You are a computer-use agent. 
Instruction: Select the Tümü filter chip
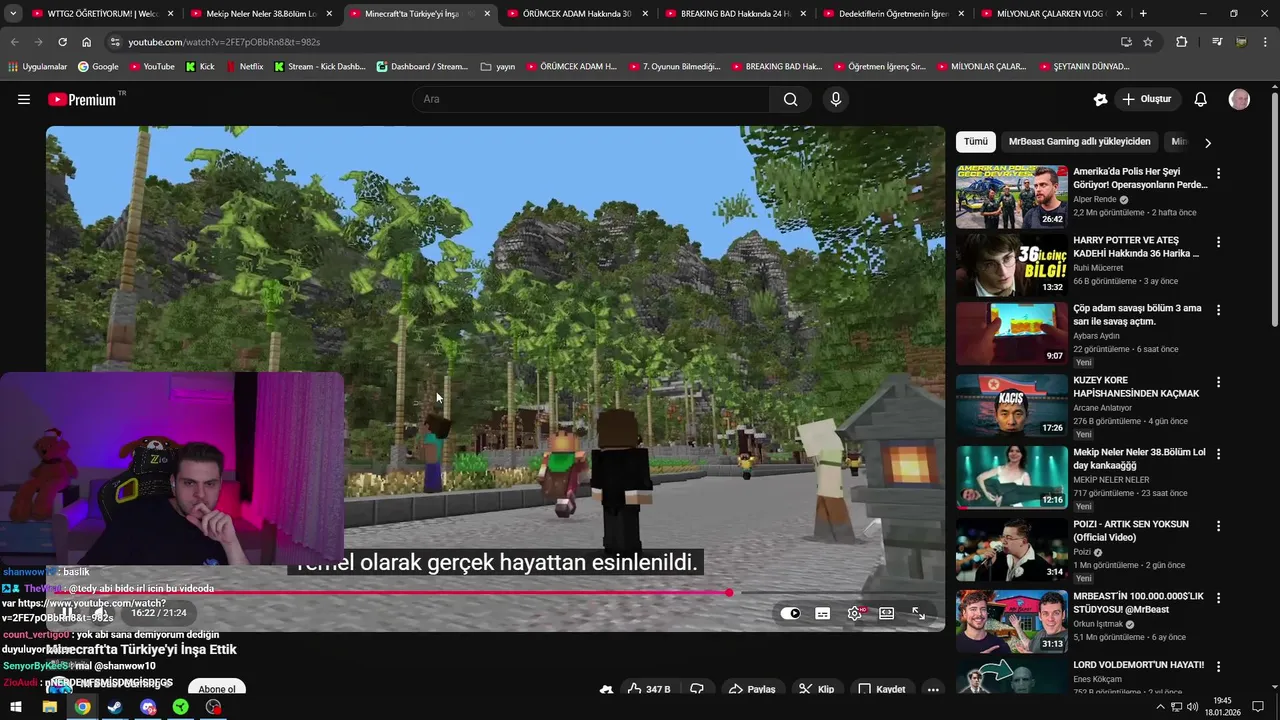[975, 142]
